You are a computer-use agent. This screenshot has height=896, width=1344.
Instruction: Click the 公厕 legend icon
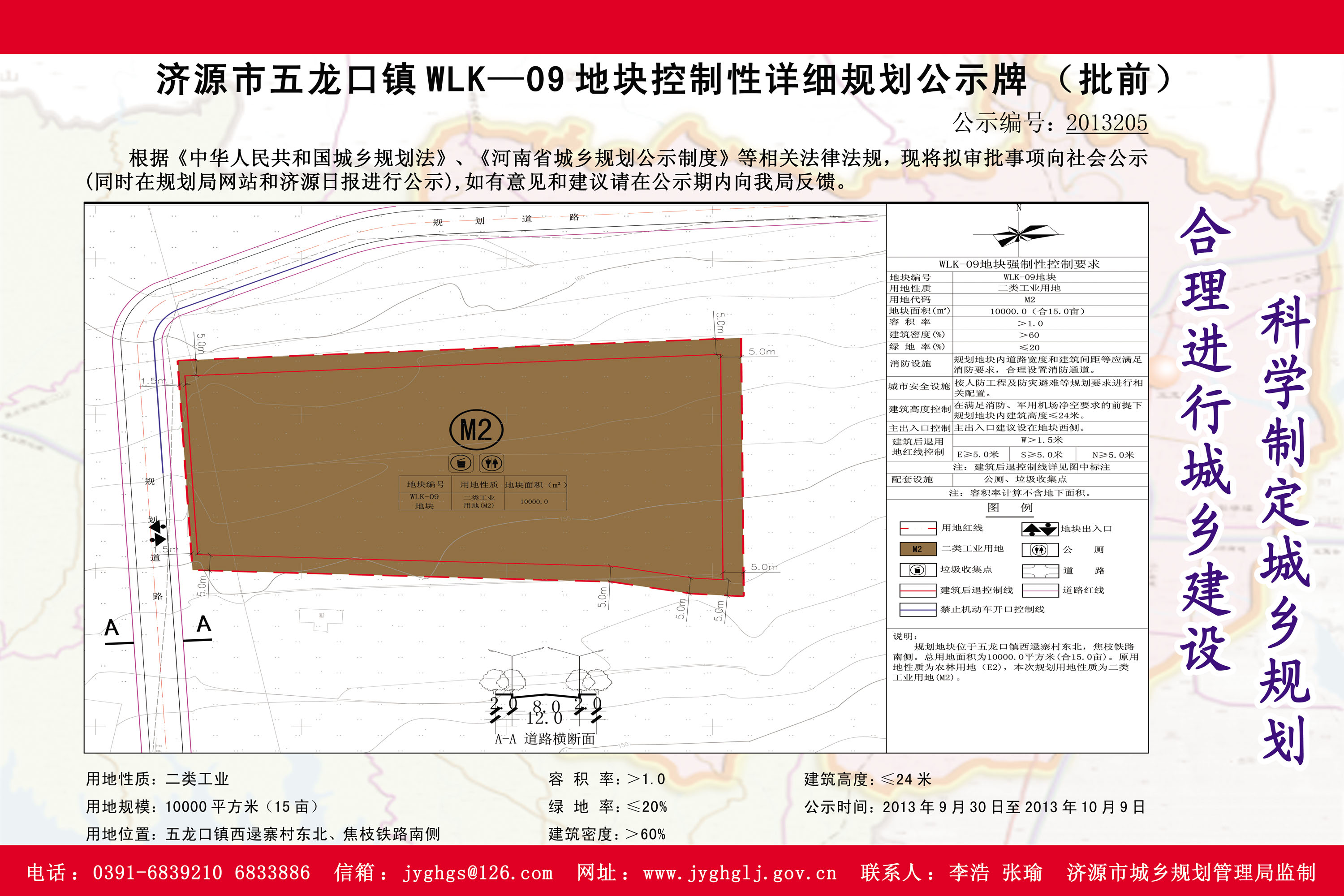[1039, 550]
